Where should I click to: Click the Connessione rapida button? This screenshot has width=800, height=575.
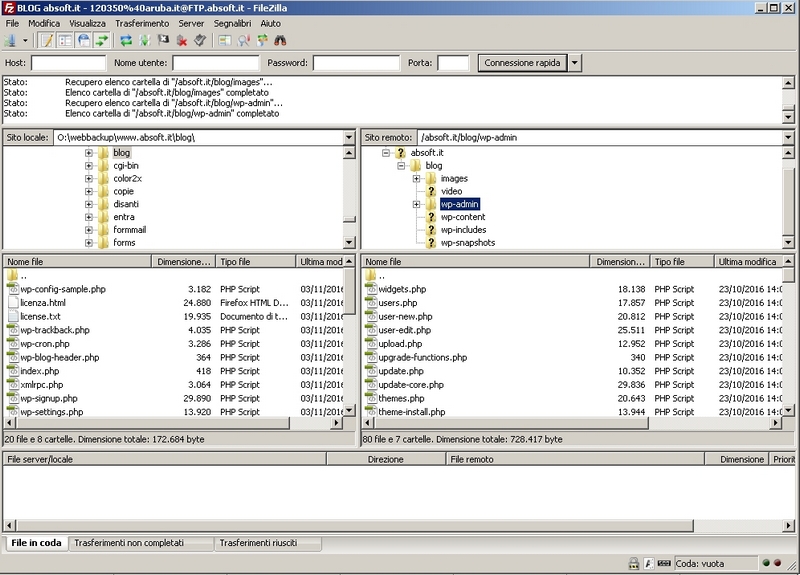point(522,63)
